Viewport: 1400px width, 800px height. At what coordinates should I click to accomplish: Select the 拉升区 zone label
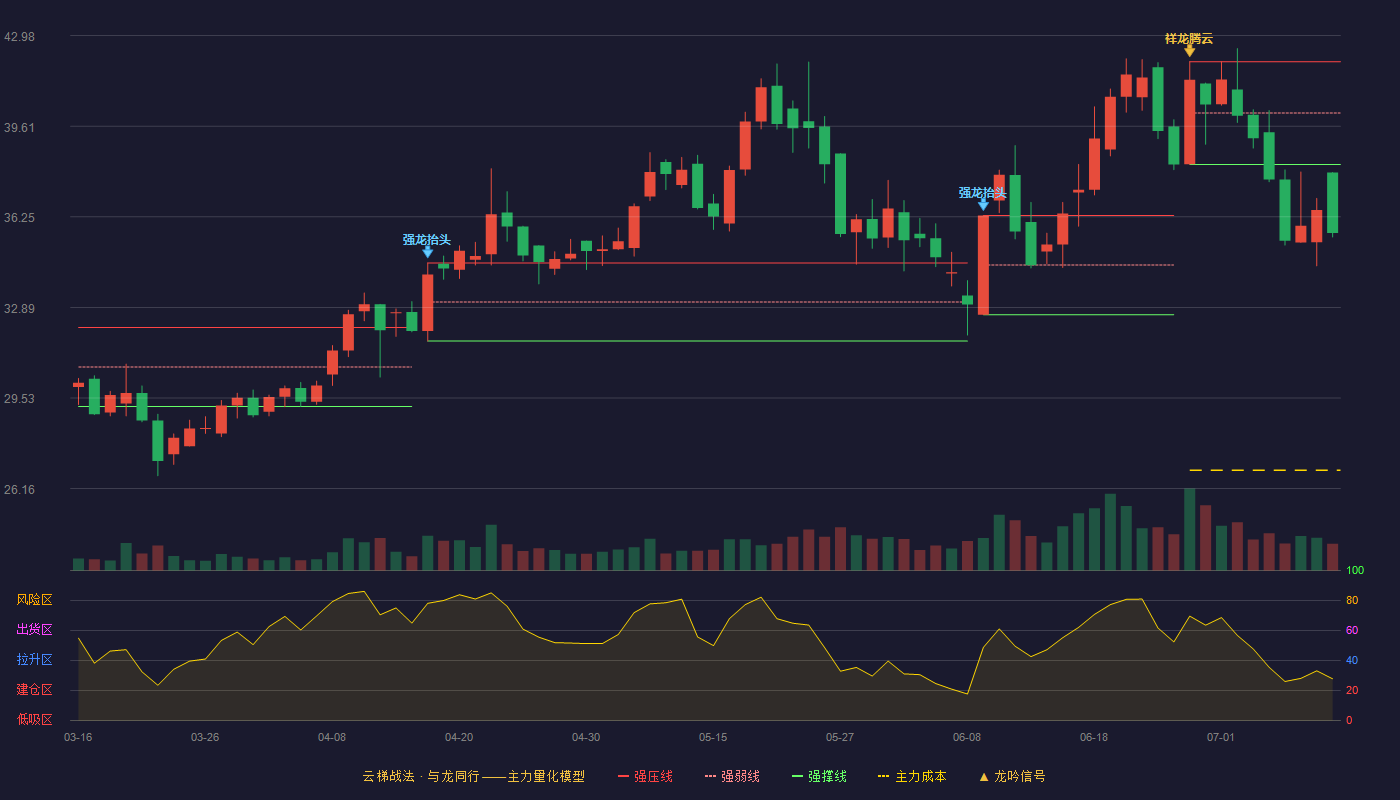(35, 660)
